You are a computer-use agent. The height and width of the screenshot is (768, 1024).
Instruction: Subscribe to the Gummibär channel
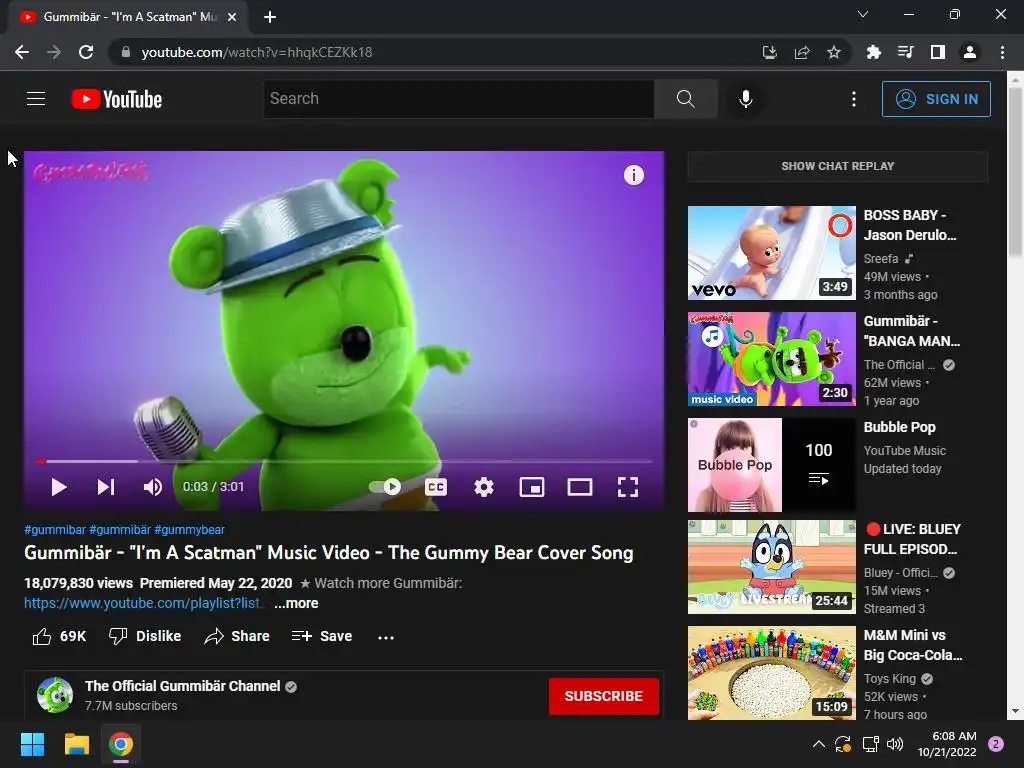[603, 696]
